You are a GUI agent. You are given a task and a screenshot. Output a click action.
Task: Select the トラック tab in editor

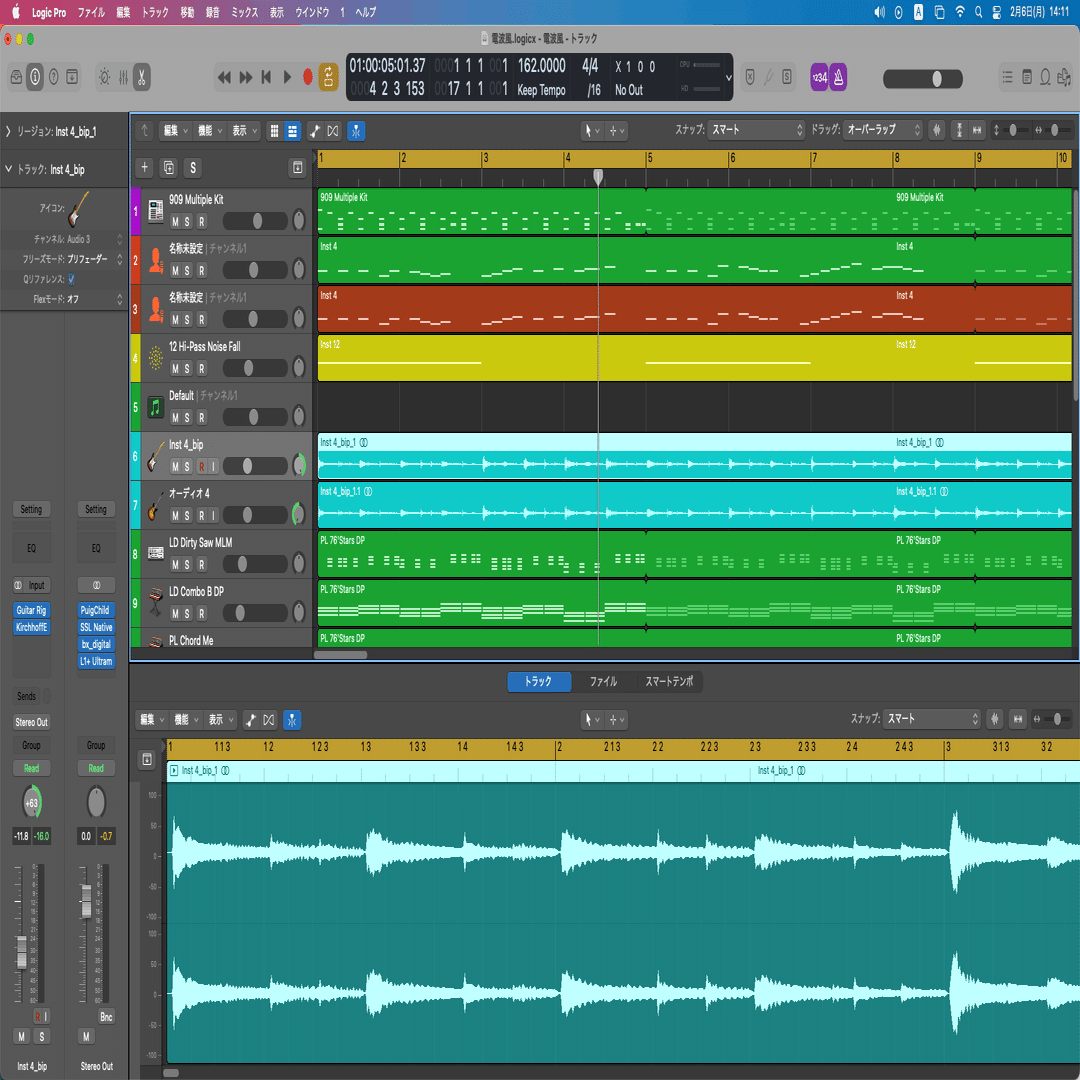click(x=539, y=682)
